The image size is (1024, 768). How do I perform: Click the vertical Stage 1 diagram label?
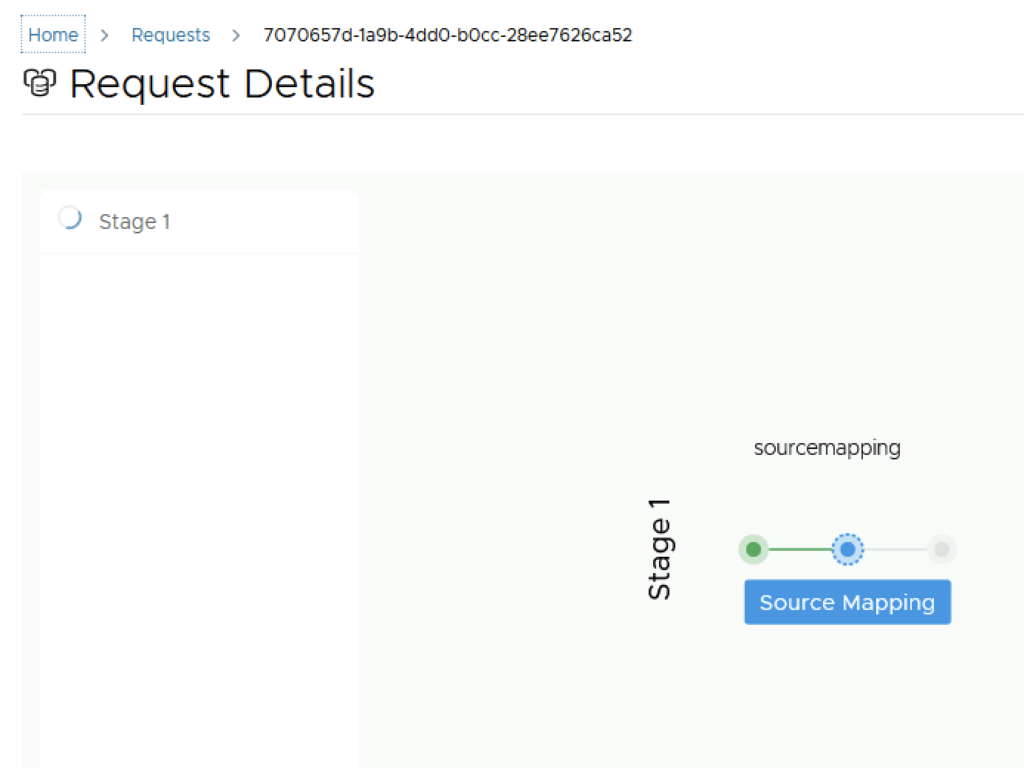click(x=660, y=550)
